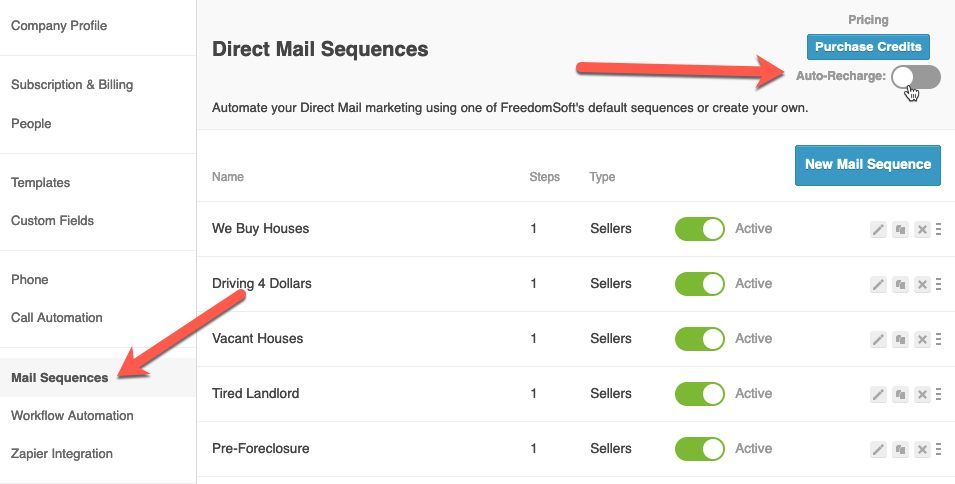Click the New Mail Sequence button
Viewport: 955px width, 484px height.
coord(867,165)
